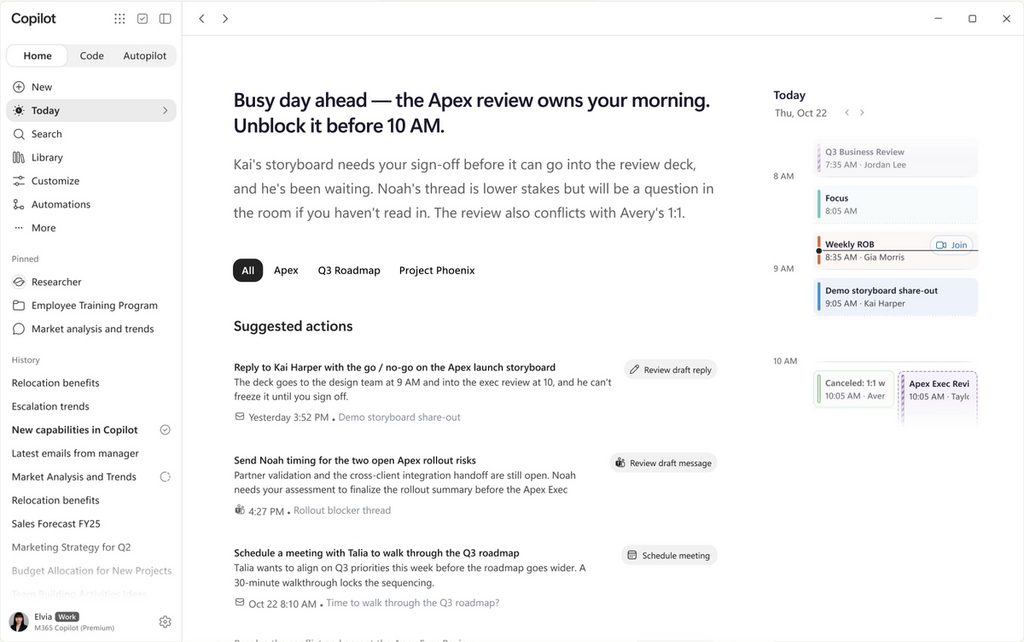1024x642 pixels.
Task: Click Teams icon beside 4:27 PM
Action: point(240,510)
